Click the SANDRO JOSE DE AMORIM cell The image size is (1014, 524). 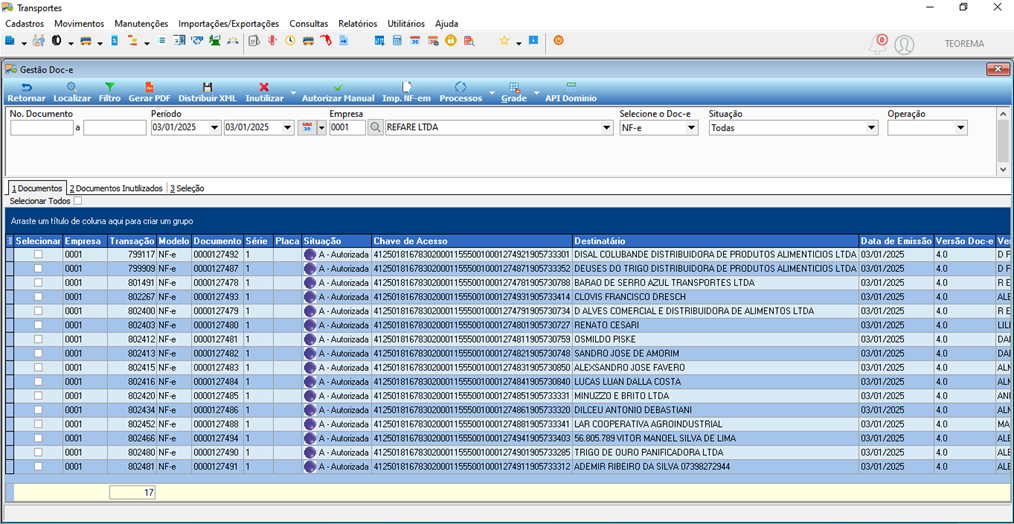coord(716,353)
